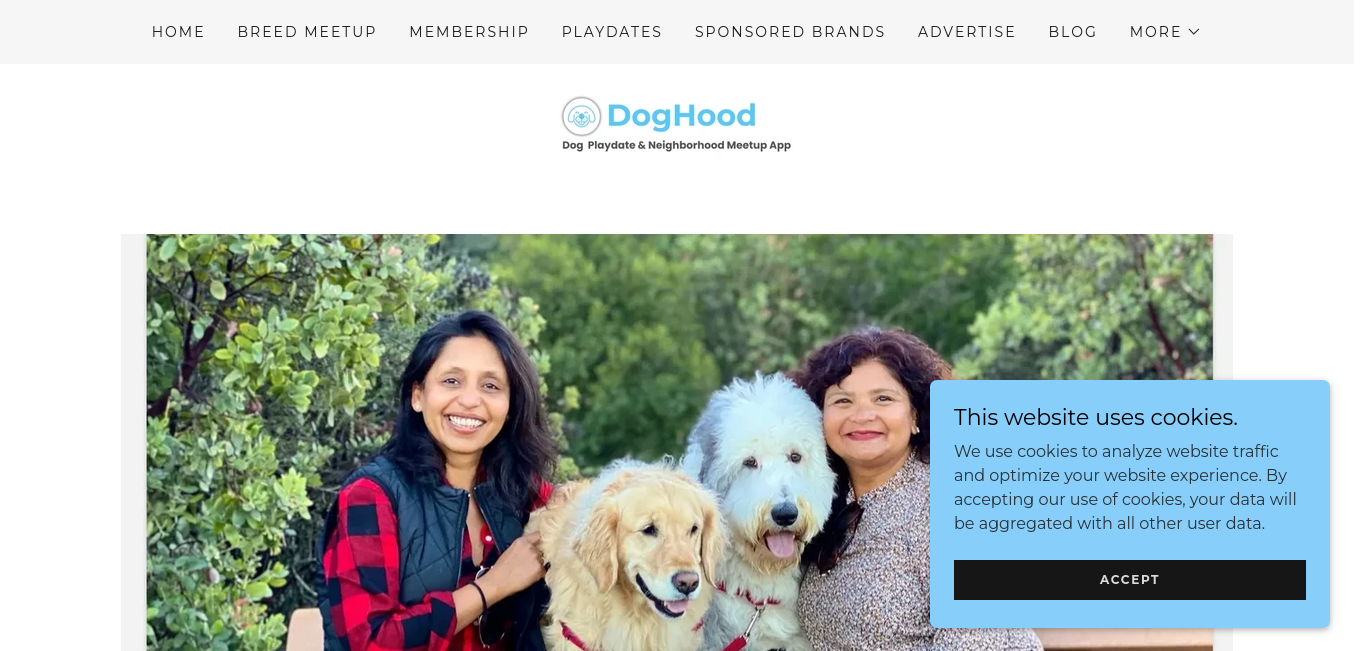The height and width of the screenshot is (651, 1366).
Task: Open the MORE dropdown menu
Action: point(1165,32)
